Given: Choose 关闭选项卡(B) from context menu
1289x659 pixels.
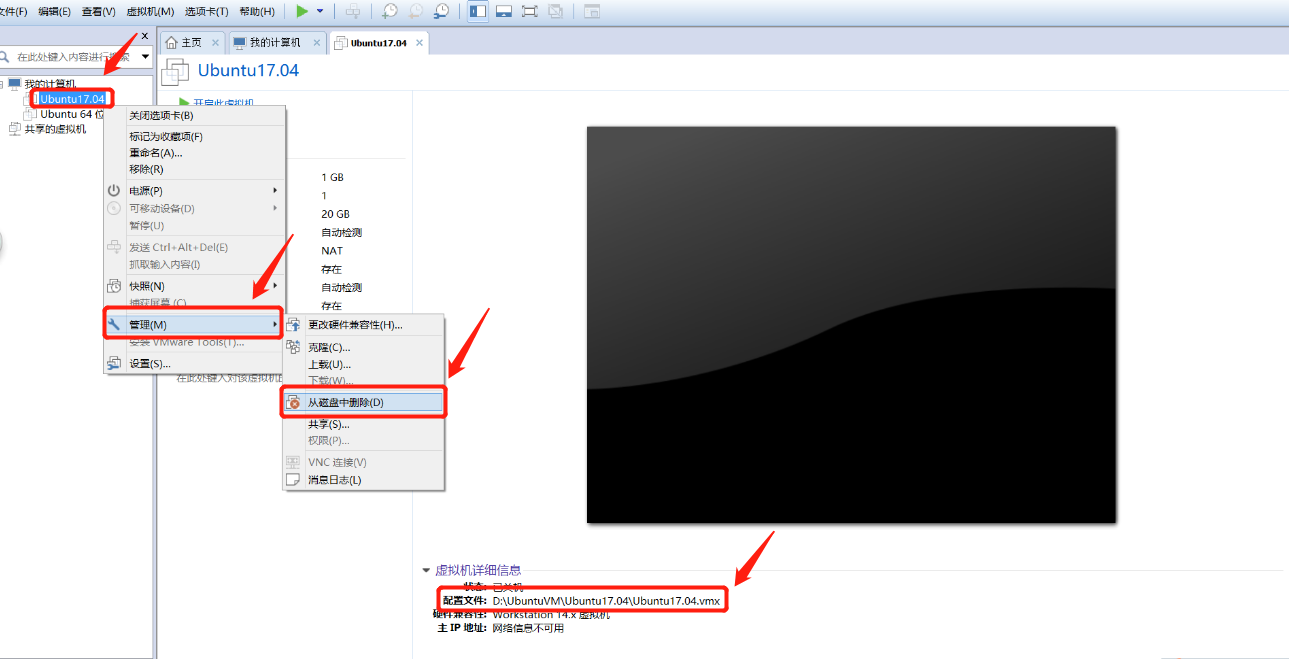Looking at the screenshot, I should [195, 116].
